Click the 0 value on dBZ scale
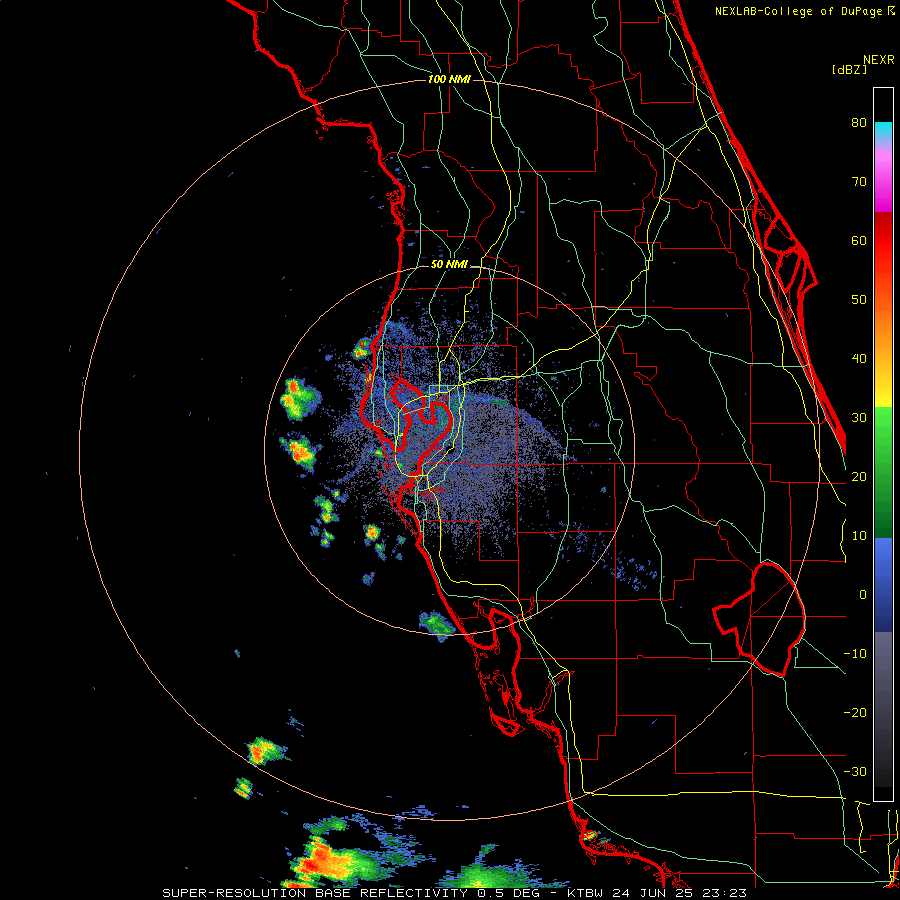900x900 pixels. (863, 595)
